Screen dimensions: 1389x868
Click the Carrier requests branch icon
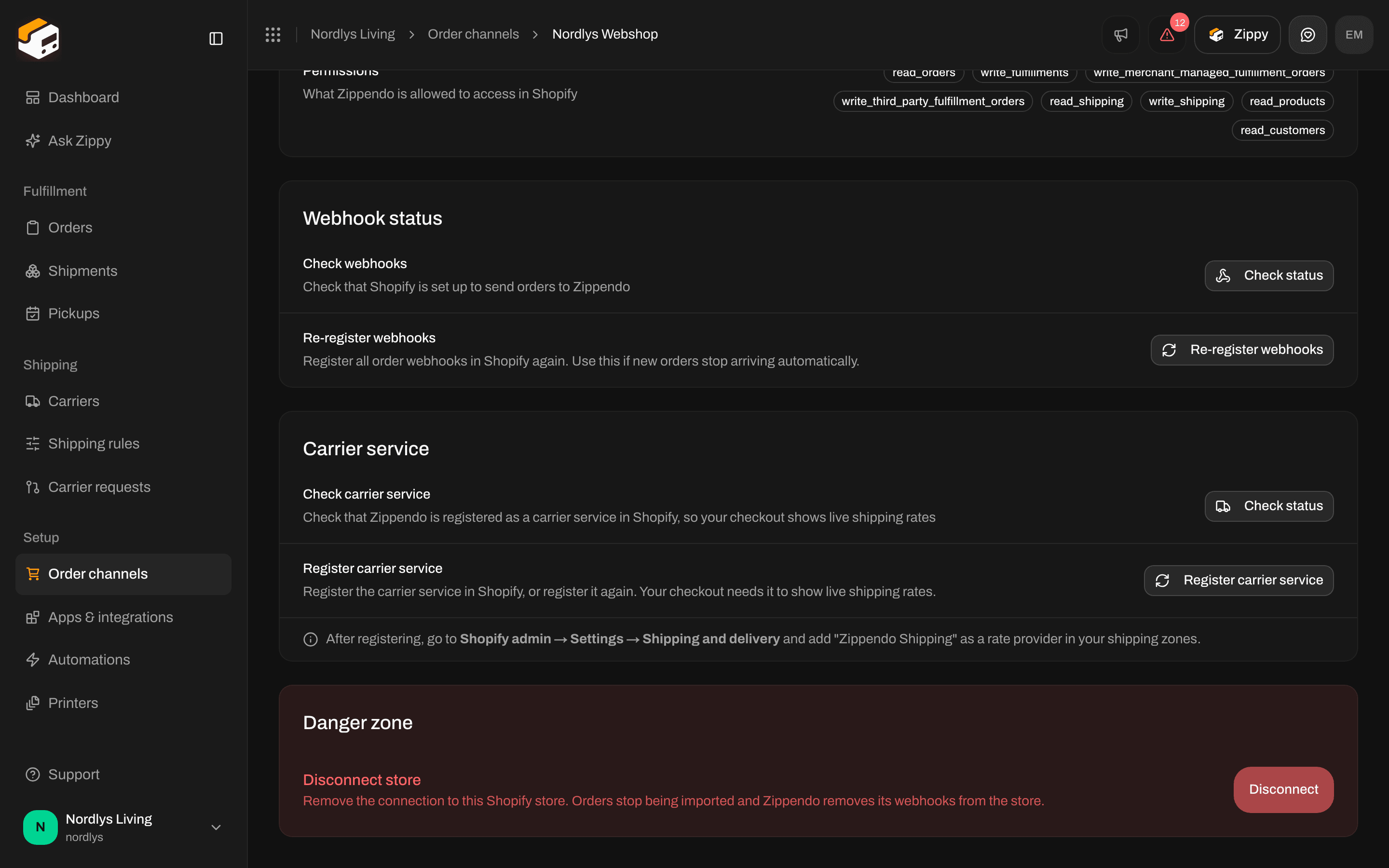[x=33, y=487]
